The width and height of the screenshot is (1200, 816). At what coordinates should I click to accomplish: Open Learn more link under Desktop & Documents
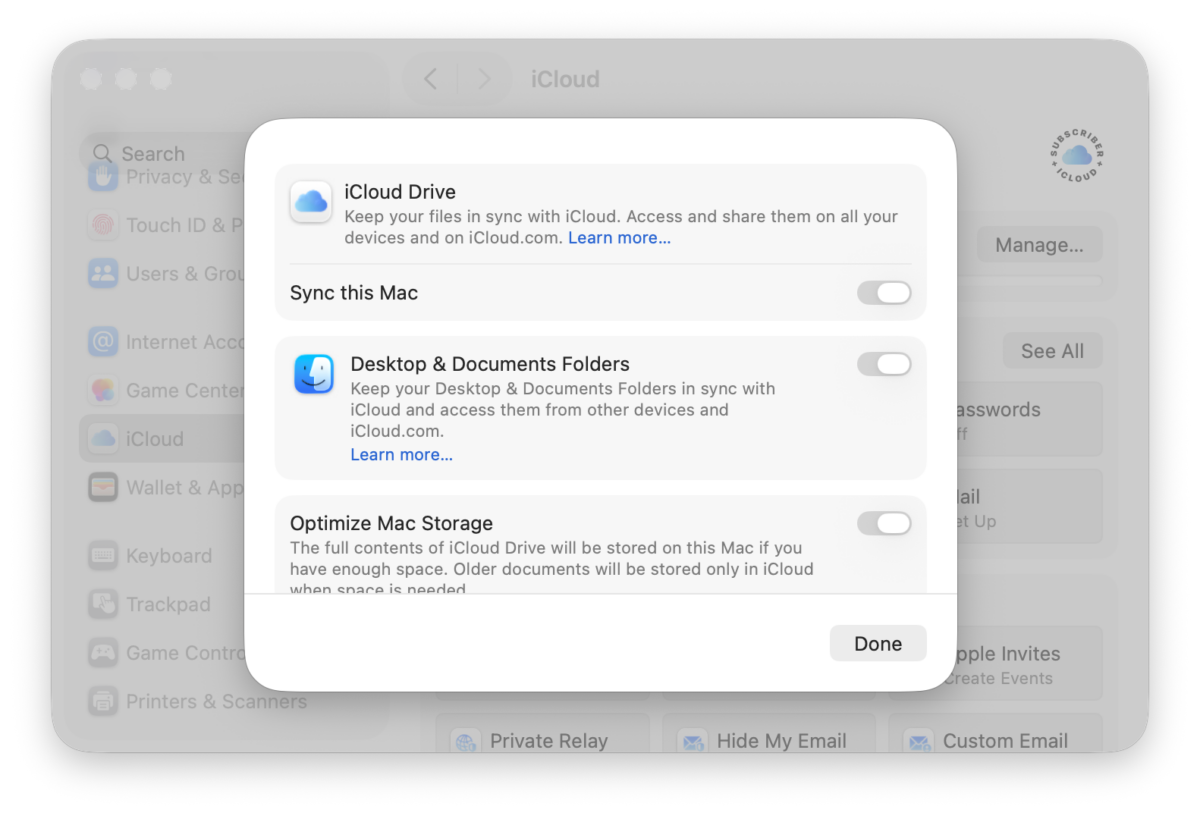pyautogui.click(x=401, y=455)
